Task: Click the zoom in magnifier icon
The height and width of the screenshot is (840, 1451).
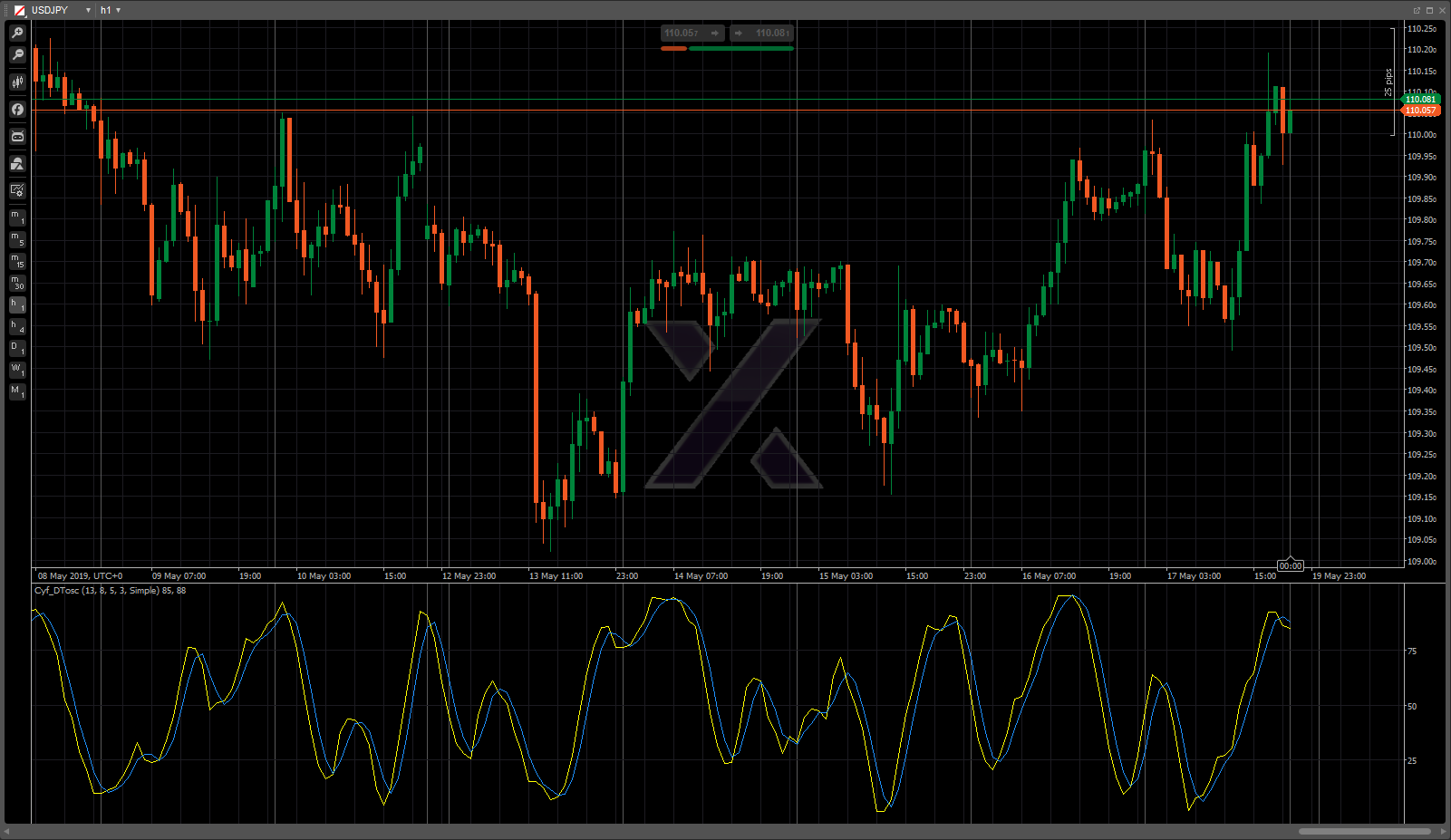Action: tap(17, 34)
